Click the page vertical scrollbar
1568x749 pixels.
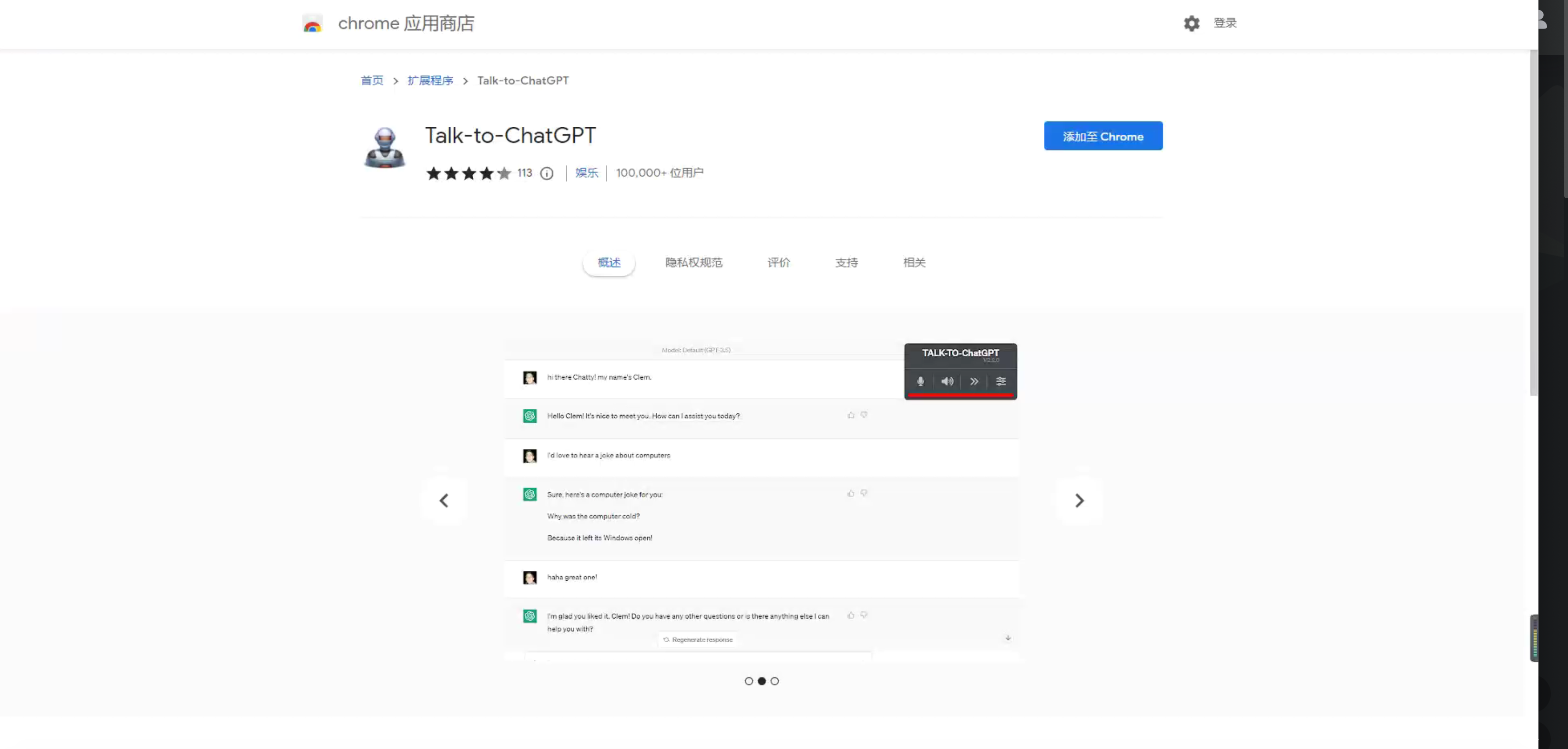click(1533, 222)
